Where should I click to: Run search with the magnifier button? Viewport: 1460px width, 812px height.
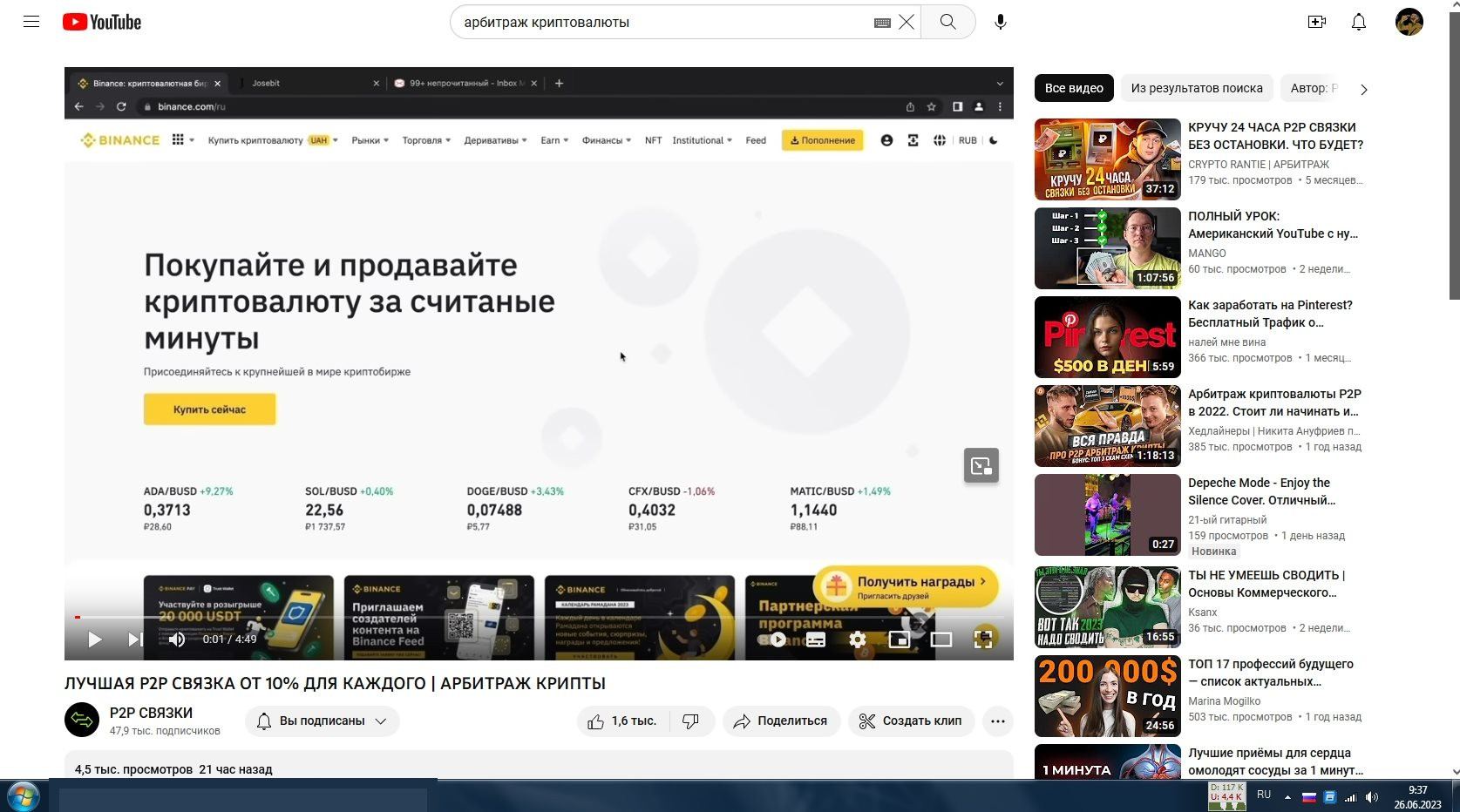click(947, 22)
